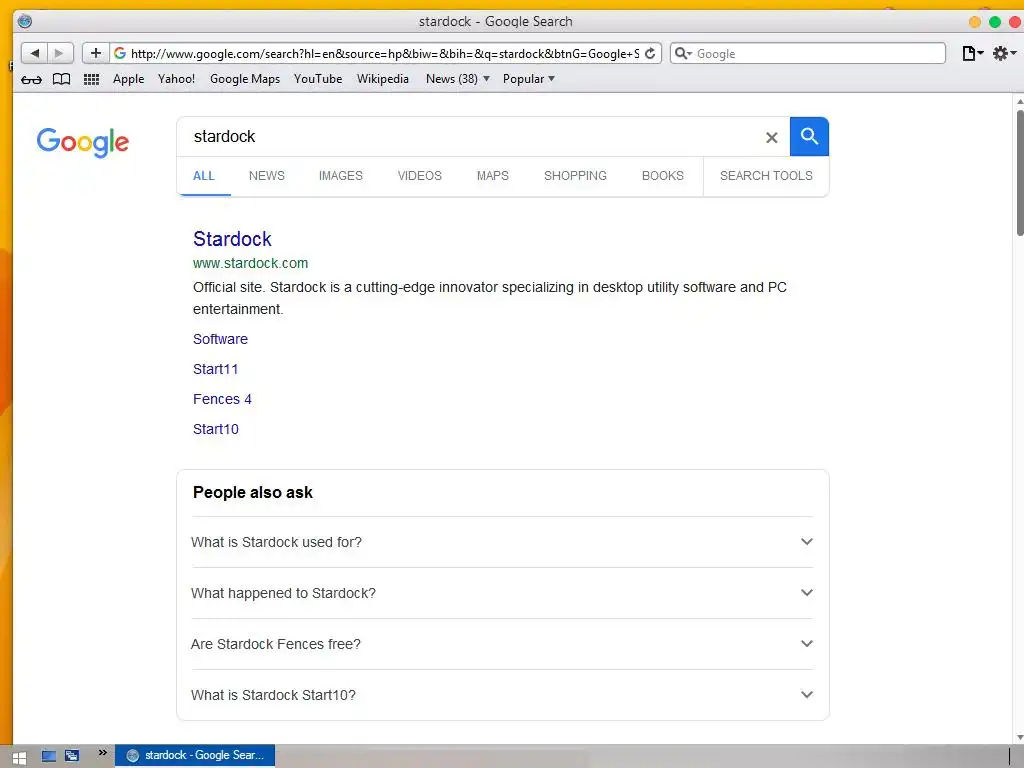The width and height of the screenshot is (1024, 768).
Task: Open the www.stardock.com URL link
Action: (251, 263)
